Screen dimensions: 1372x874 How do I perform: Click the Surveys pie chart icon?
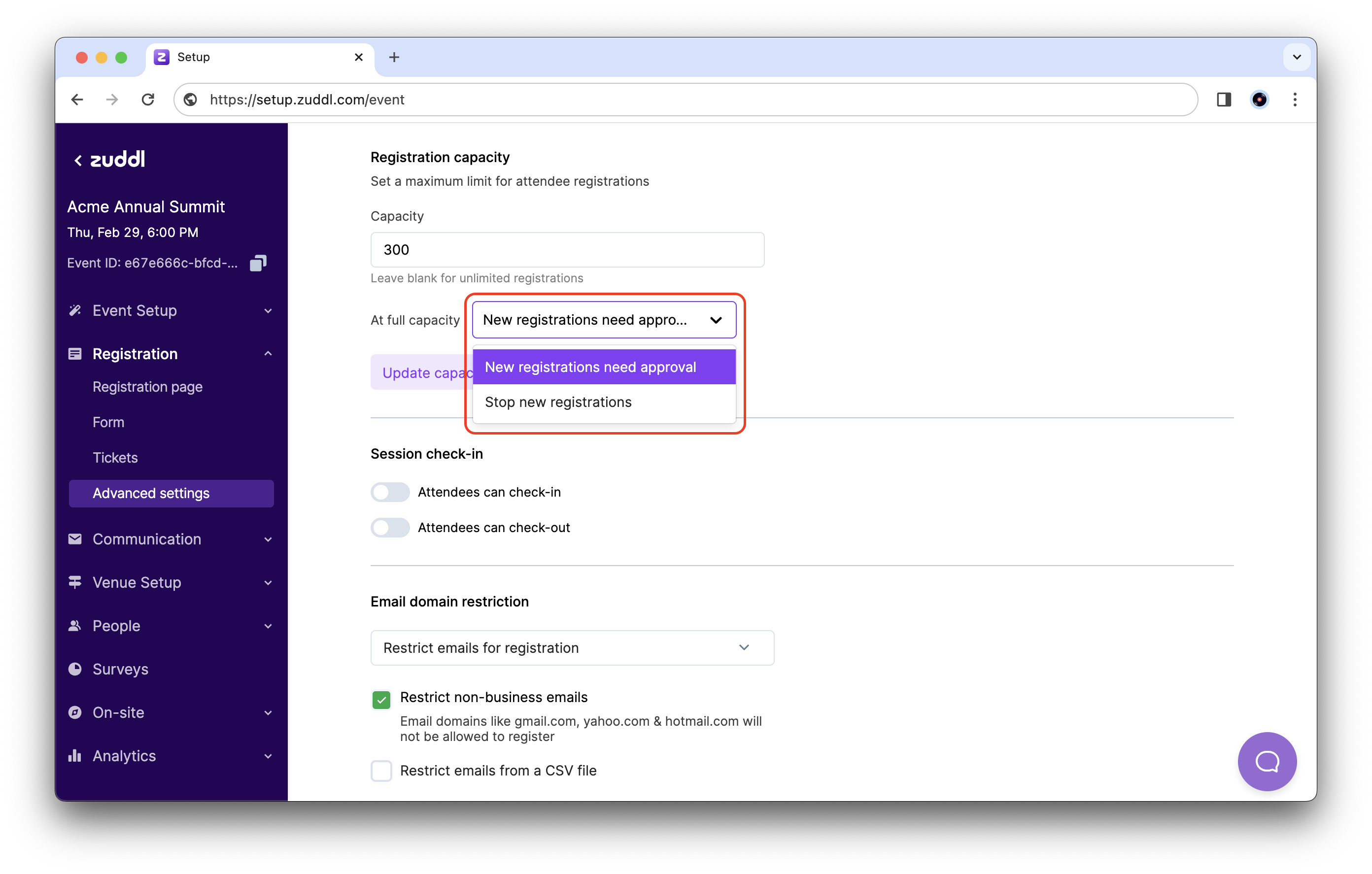coord(74,669)
